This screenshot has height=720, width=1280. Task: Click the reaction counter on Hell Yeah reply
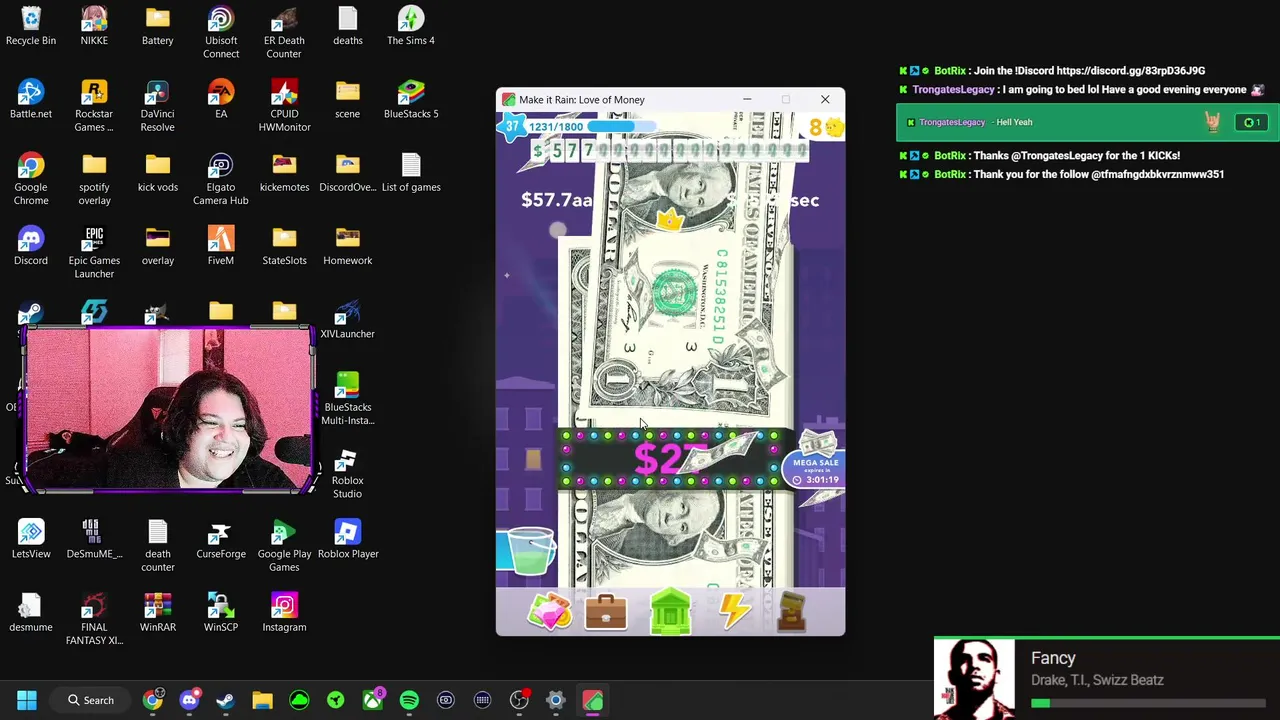[x=1250, y=122]
